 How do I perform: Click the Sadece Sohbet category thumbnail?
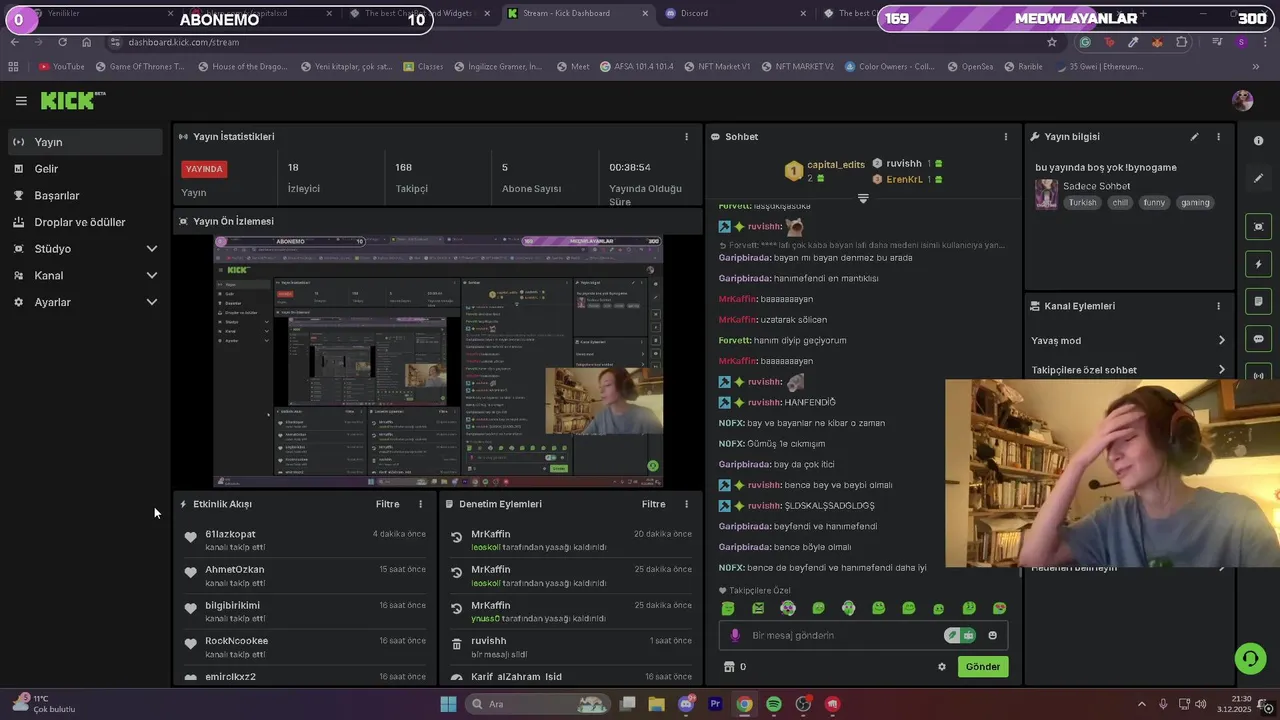[1046, 194]
